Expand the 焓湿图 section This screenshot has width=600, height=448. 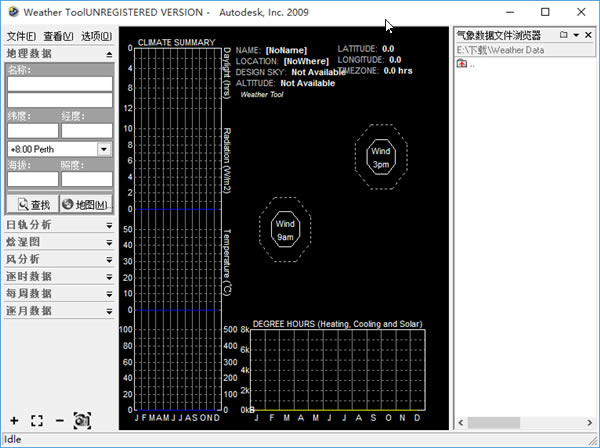pyautogui.click(x=108, y=242)
